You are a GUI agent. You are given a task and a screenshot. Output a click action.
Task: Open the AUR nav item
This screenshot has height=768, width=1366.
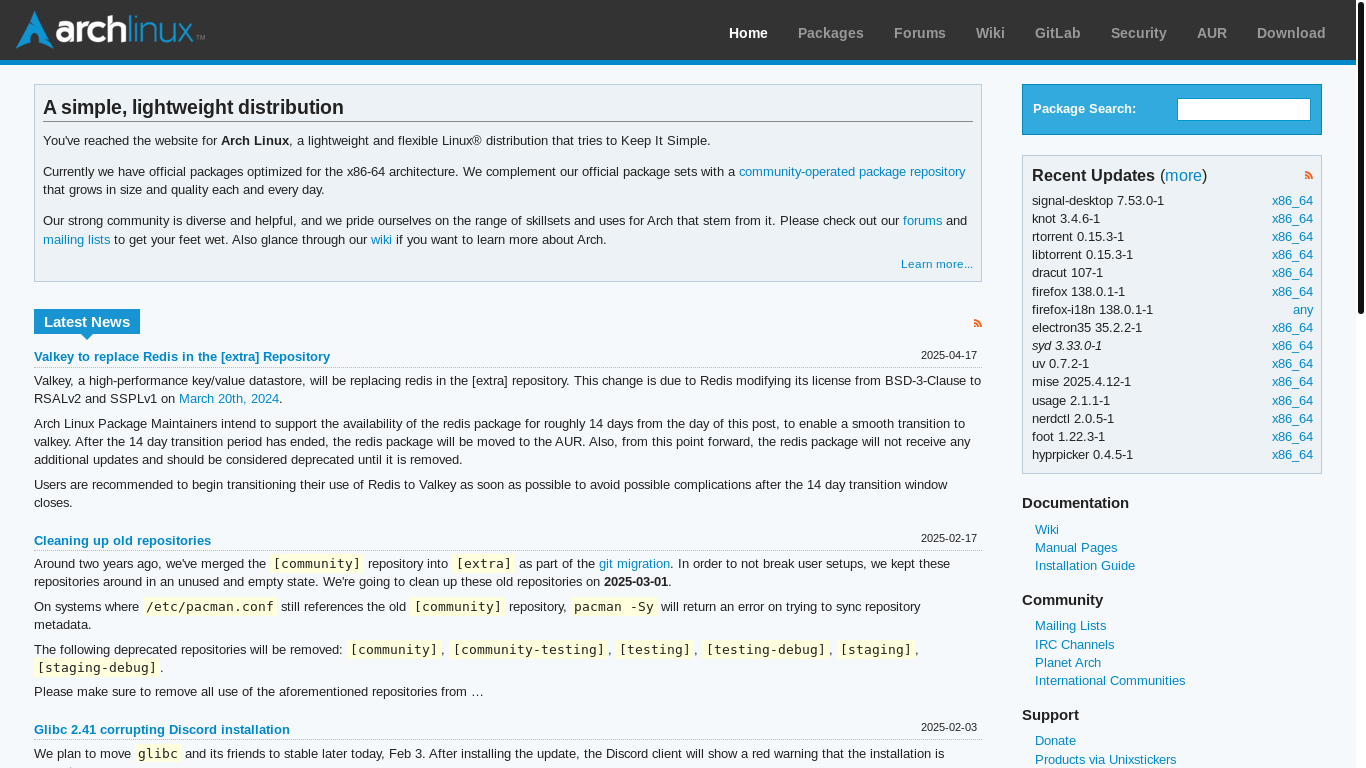point(1211,33)
